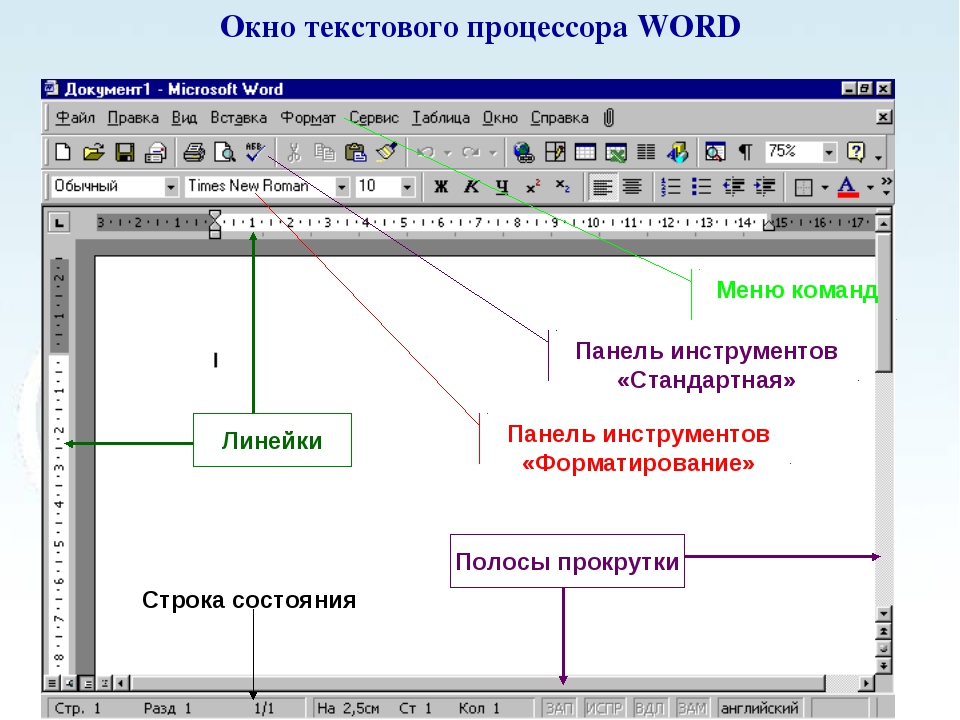
Task: Create a new blank document
Action: coord(62,151)
